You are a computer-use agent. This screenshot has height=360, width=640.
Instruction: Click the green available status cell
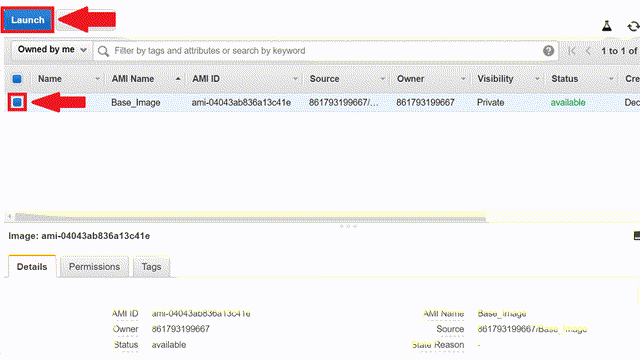coord(568,102)
